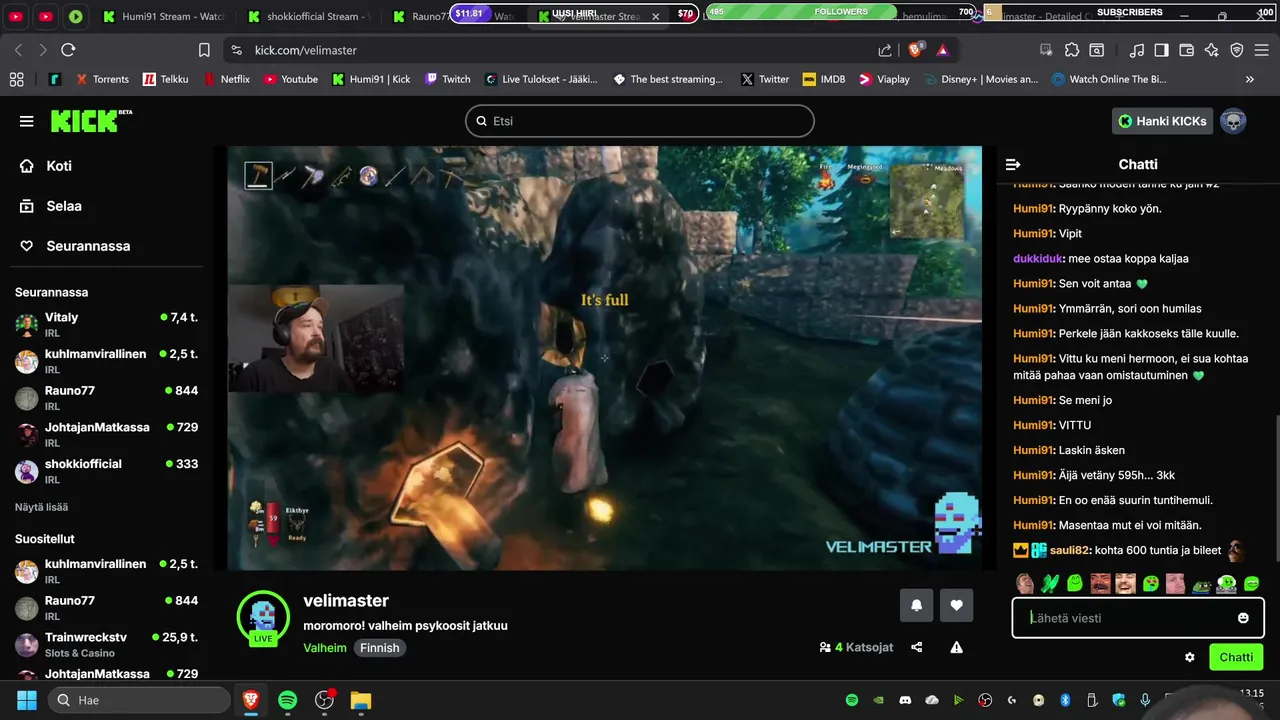
Task: Open Seurannassa in the sidebar
Action: (x=88, y=246)
